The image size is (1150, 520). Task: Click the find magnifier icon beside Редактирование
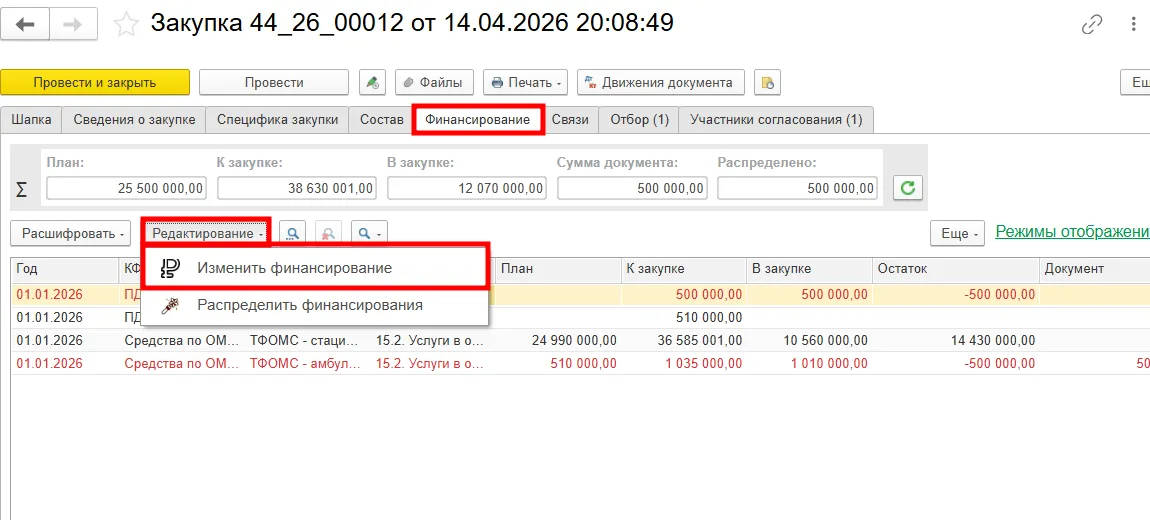pos(293,234)
